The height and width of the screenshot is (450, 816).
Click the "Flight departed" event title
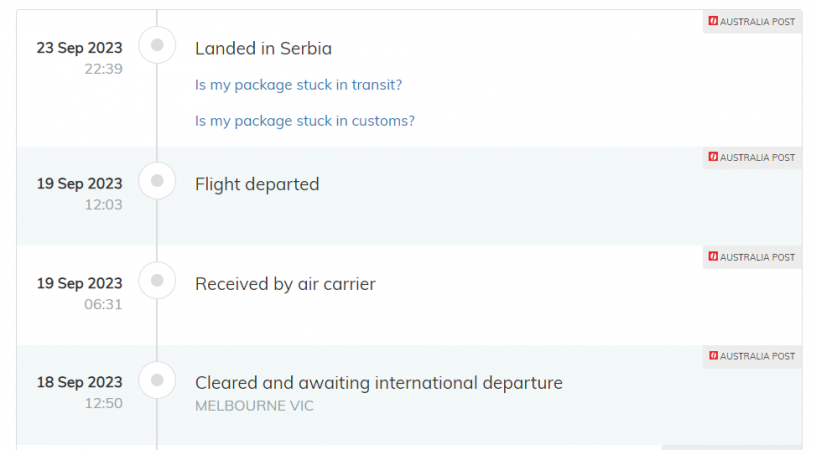point(257,184)
